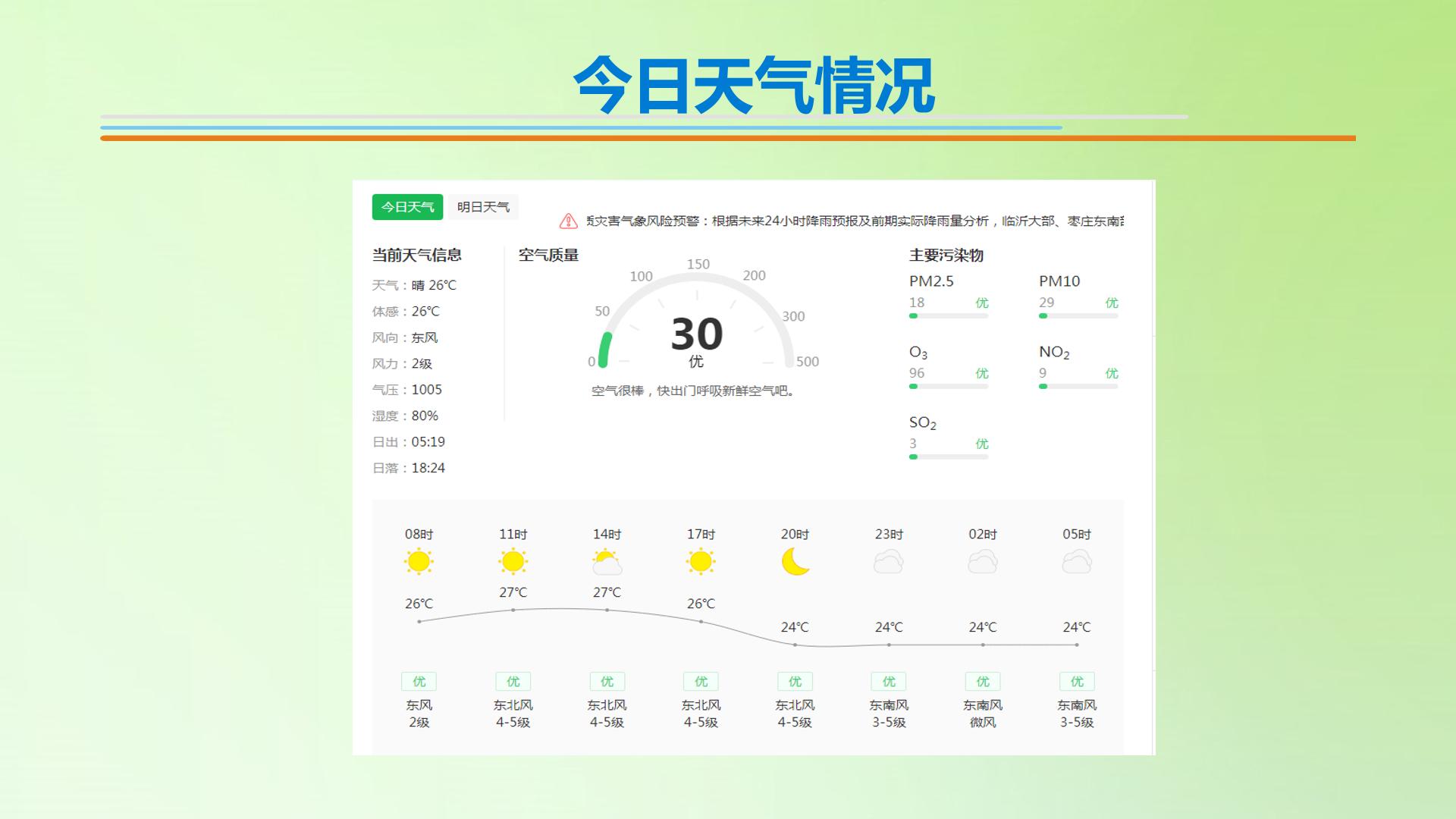Click the PM10 level progress bar

pyautogui.click(x=1078, y=316)
